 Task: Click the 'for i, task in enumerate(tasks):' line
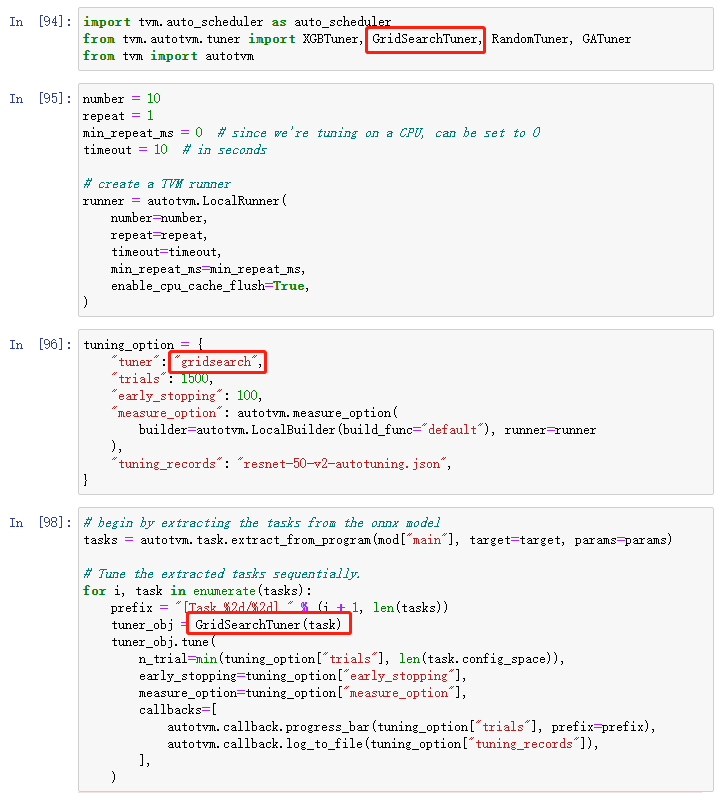tap(198, 591)
